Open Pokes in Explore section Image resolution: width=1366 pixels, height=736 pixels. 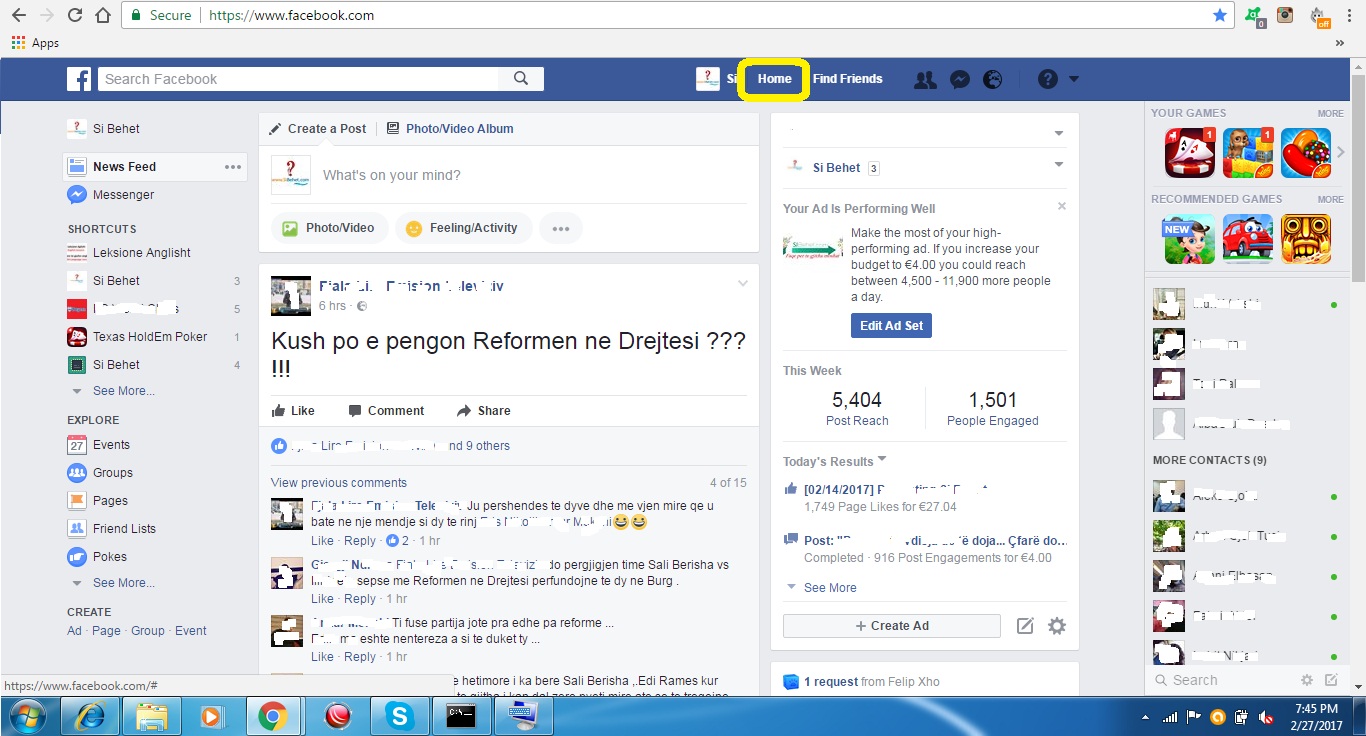tap(109, 557)
